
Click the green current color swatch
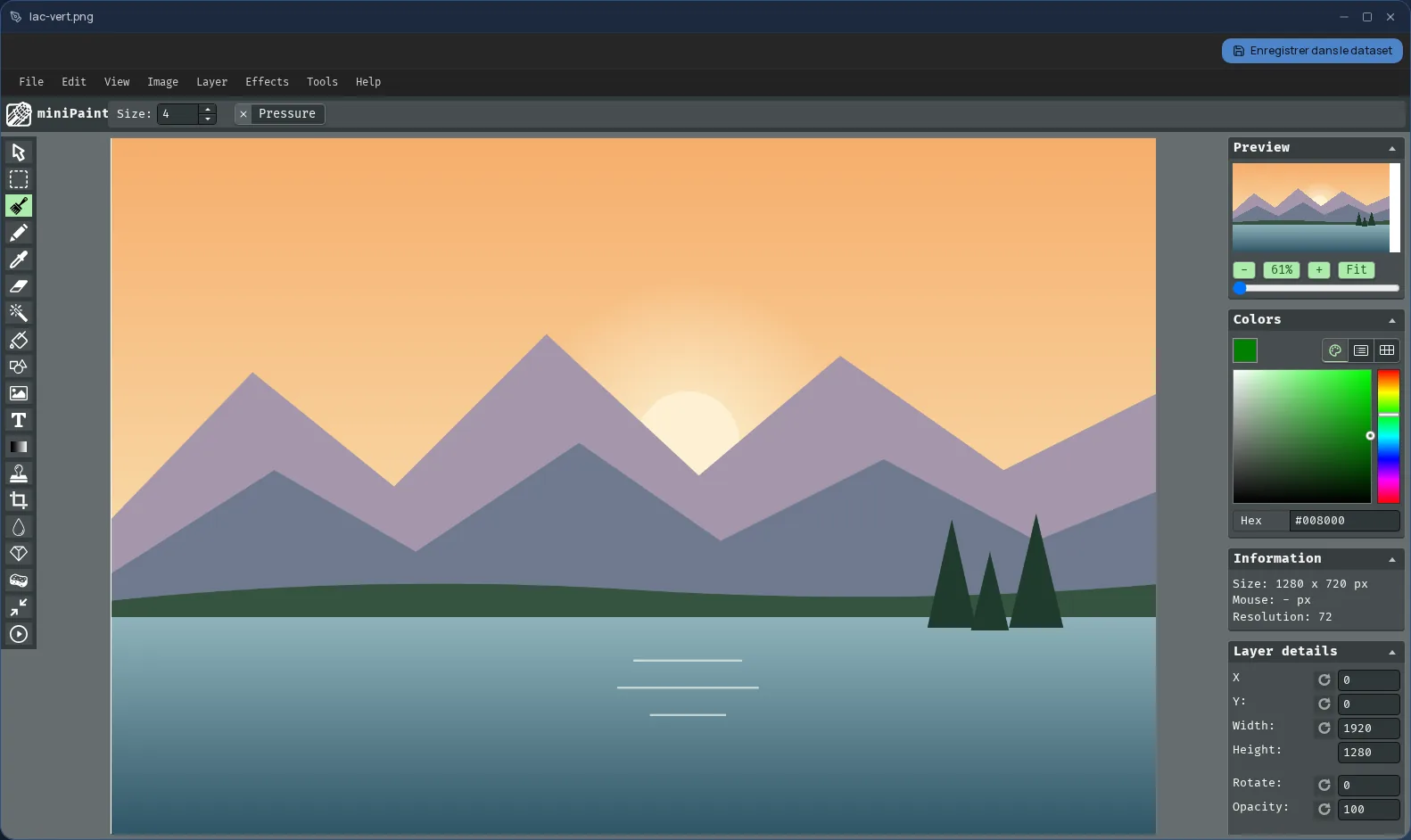[x=1245, y=350]
